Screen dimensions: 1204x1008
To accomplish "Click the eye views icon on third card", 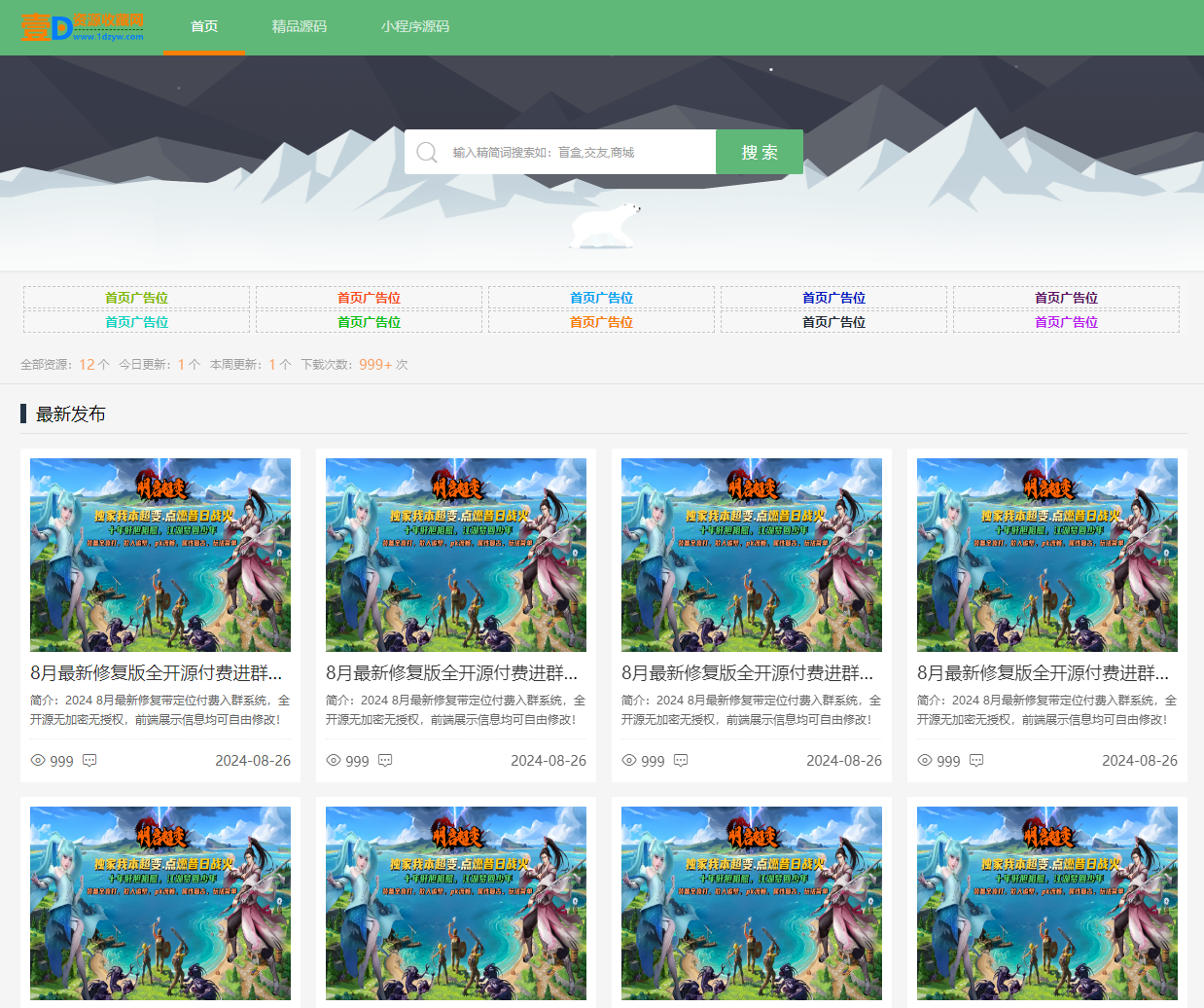I will click(x=629, y=761).
